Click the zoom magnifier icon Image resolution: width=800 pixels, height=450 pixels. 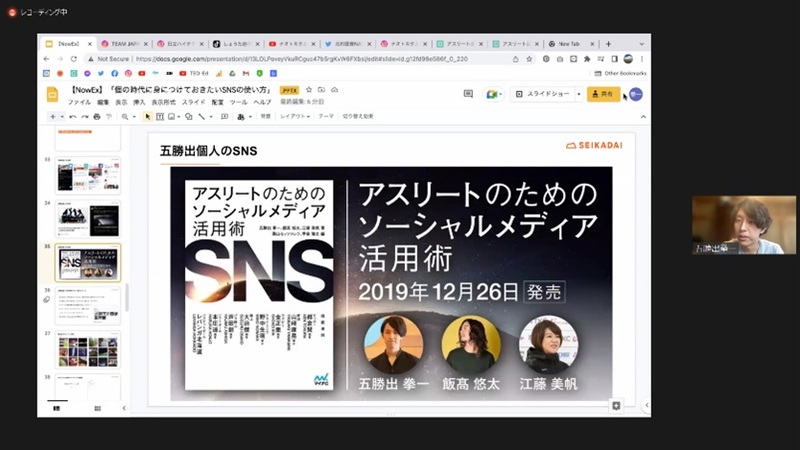125,117
